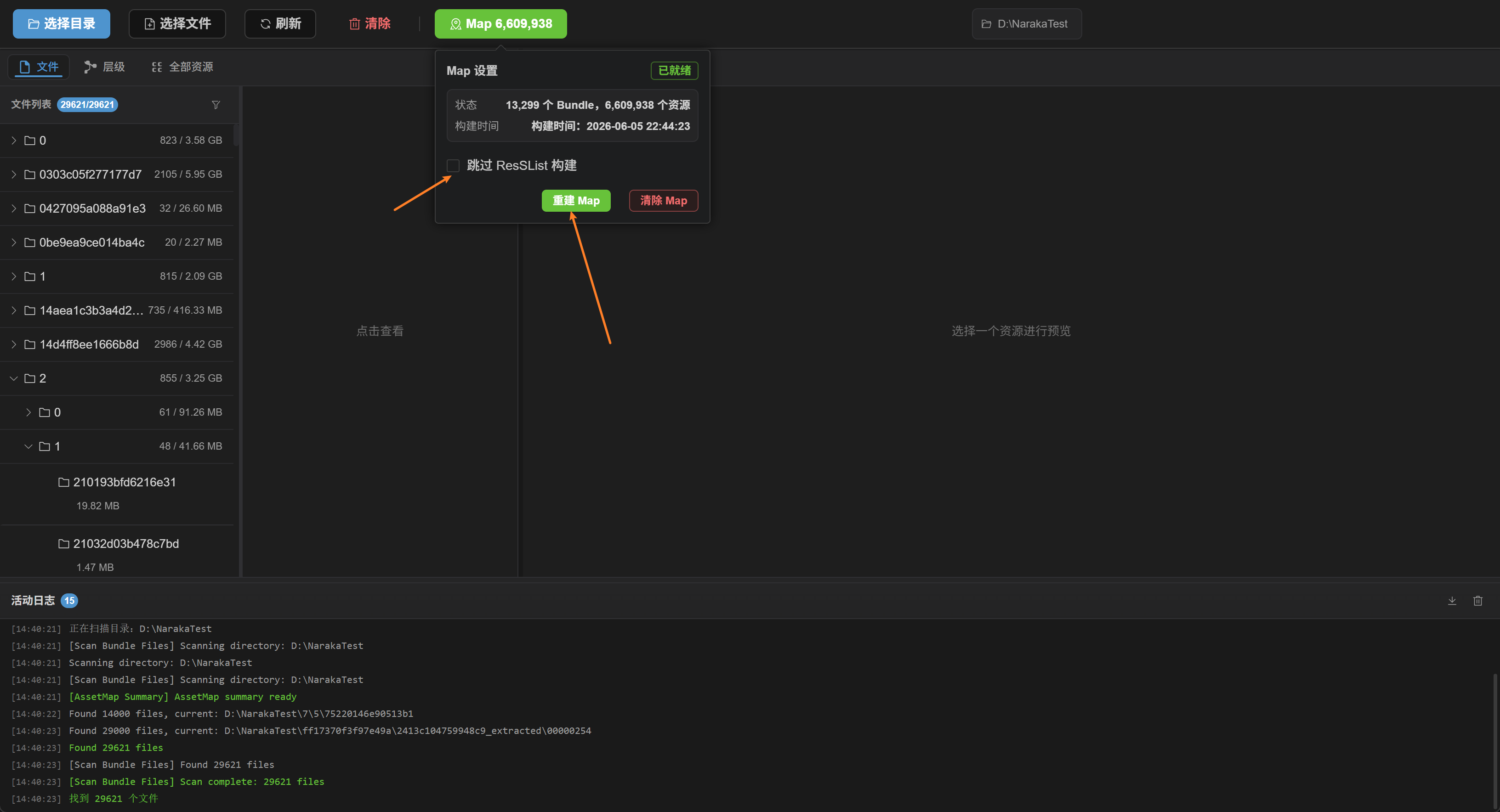Click log line '正在扫描目录: D:\NarakaTest'
1500x812 pixels.
point(140,629)
